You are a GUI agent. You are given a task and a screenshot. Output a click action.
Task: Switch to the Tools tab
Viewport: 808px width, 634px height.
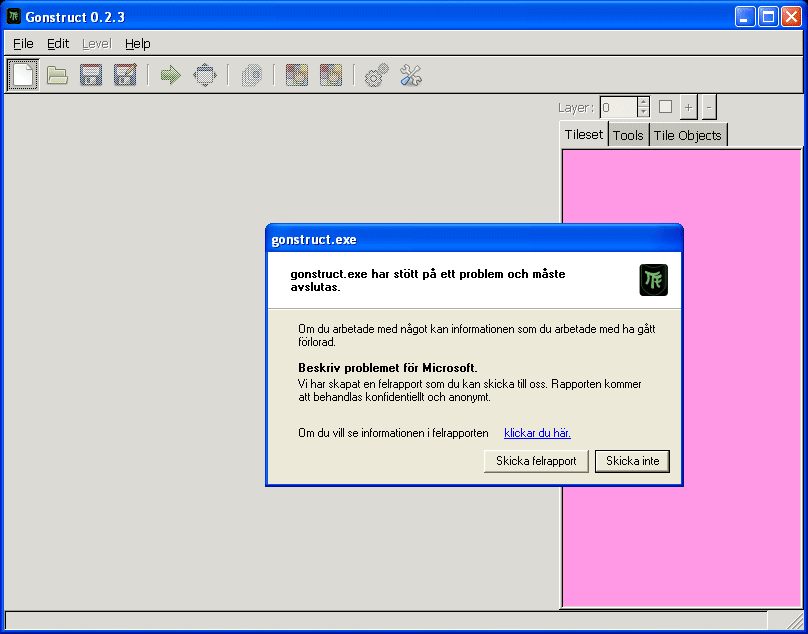[628, 135]
